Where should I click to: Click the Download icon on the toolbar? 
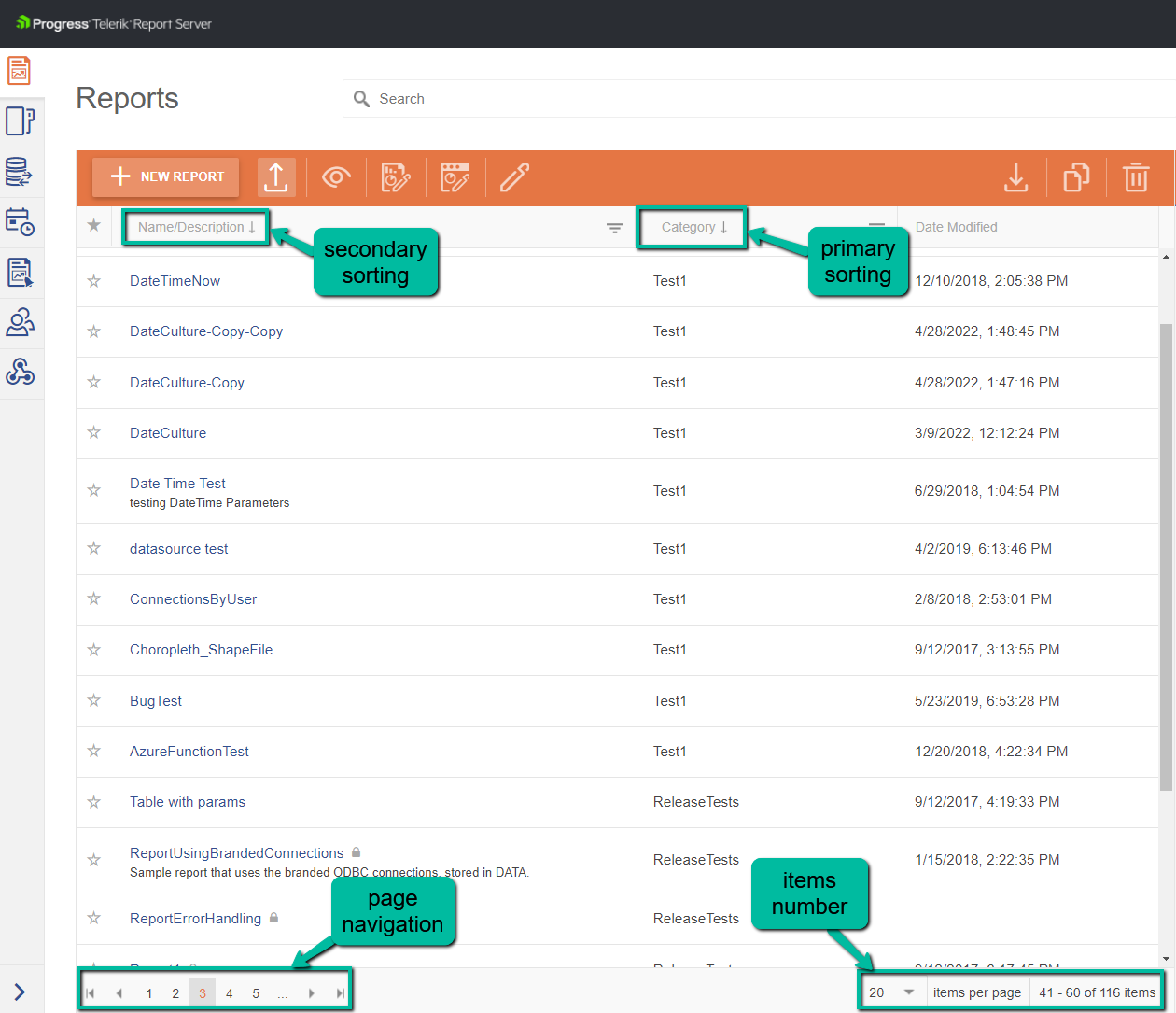point(1016,176)
